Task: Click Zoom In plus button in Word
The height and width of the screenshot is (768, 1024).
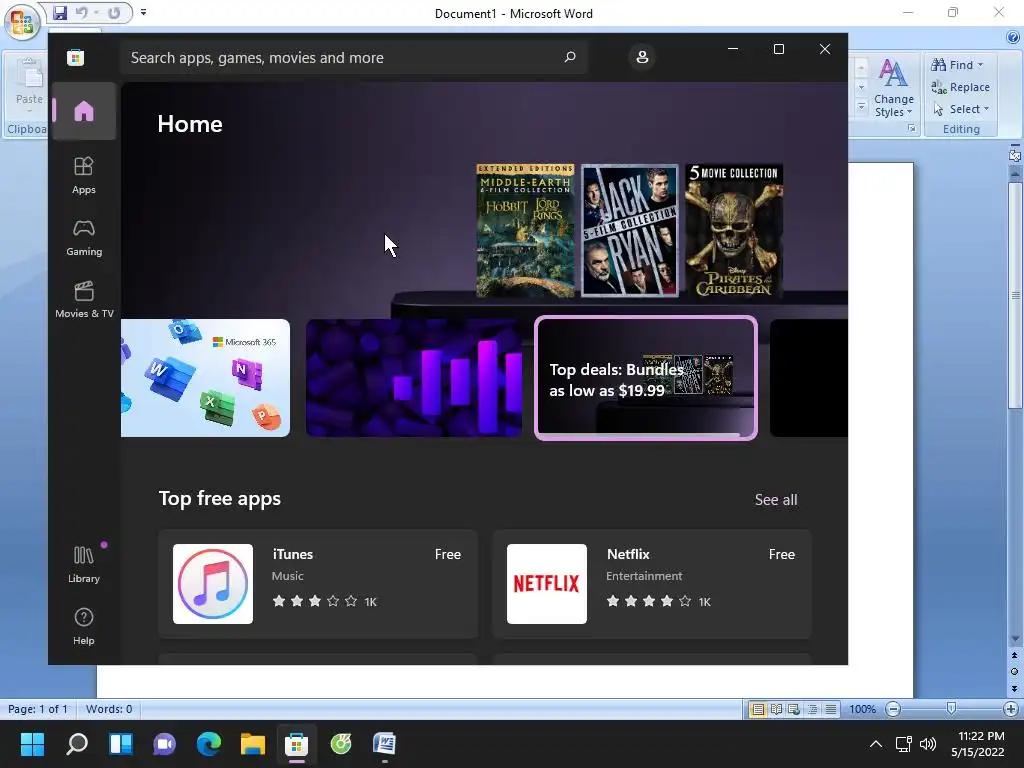Action: click(x=1011, y=709)
